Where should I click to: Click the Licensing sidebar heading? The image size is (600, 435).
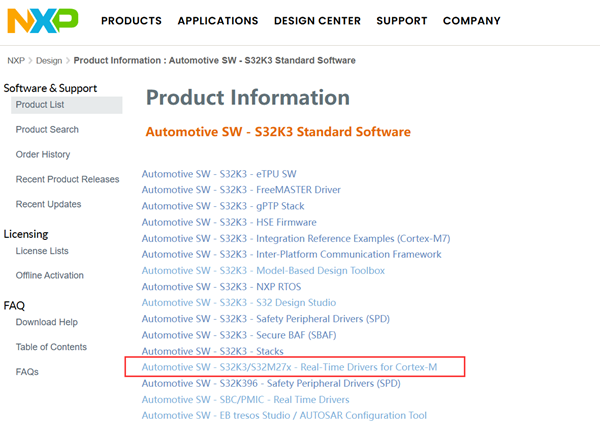[x=26, y=234]
